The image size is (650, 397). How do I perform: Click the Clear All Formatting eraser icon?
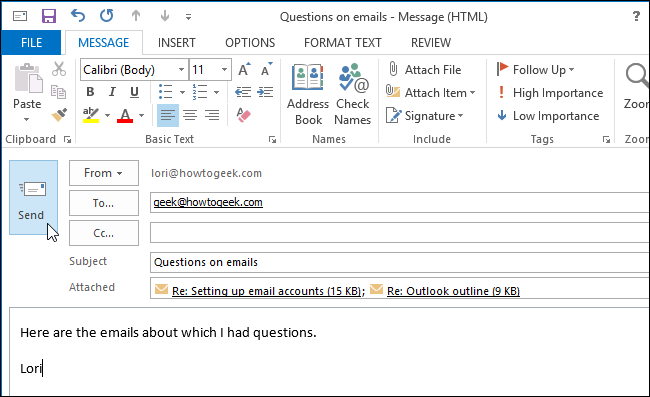pyautogui.click(x=244, y=115)
